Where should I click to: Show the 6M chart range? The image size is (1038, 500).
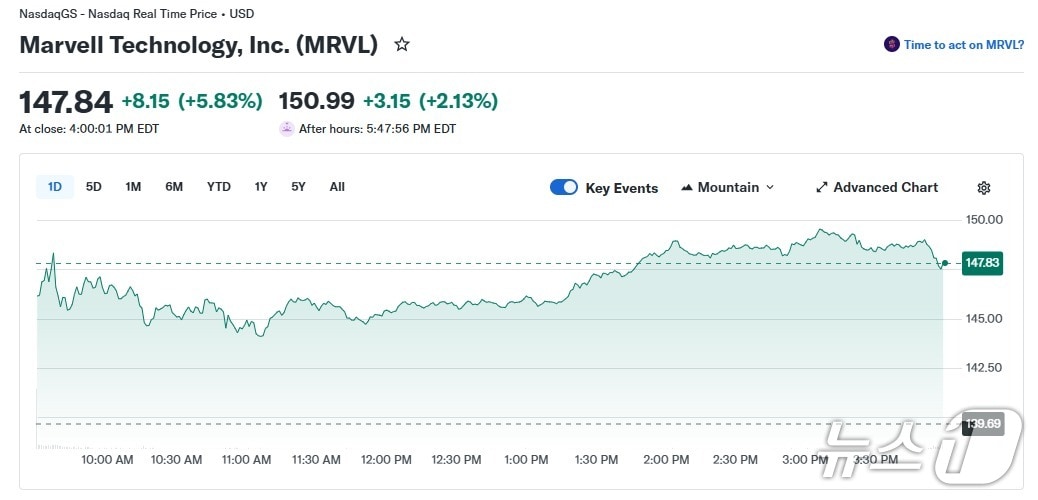174,187
